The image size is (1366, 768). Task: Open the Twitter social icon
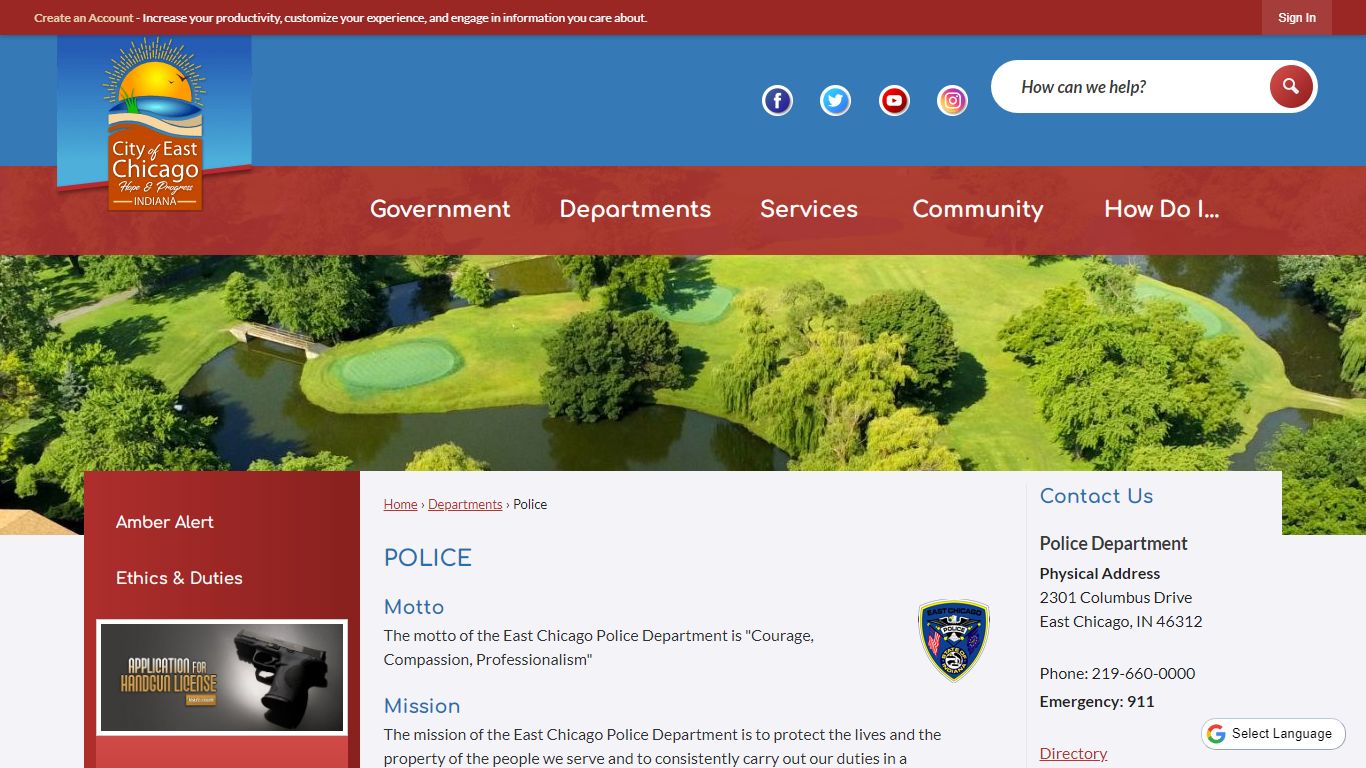pos(835,101)
